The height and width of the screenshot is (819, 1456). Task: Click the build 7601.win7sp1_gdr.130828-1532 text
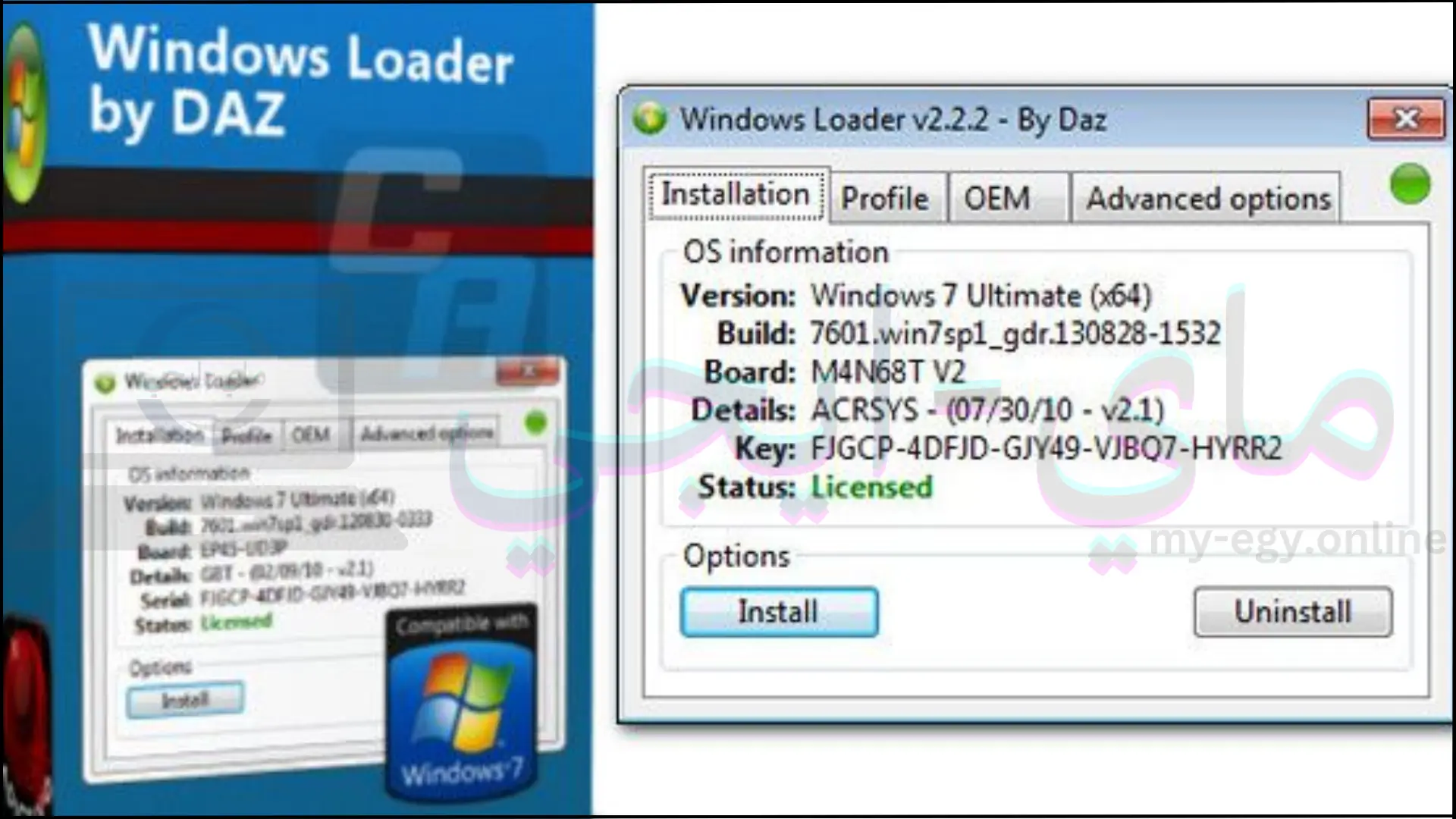click(x=1015, y=334)
